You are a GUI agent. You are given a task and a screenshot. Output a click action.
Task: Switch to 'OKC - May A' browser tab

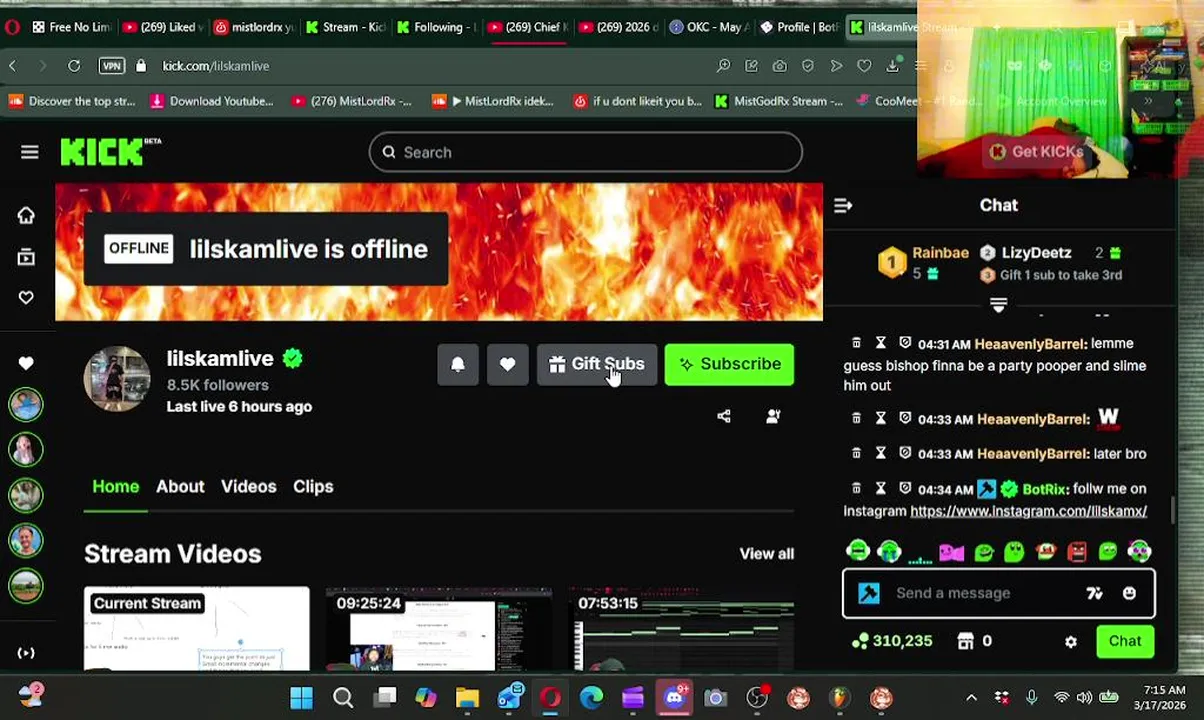click(x=709, y=27)
